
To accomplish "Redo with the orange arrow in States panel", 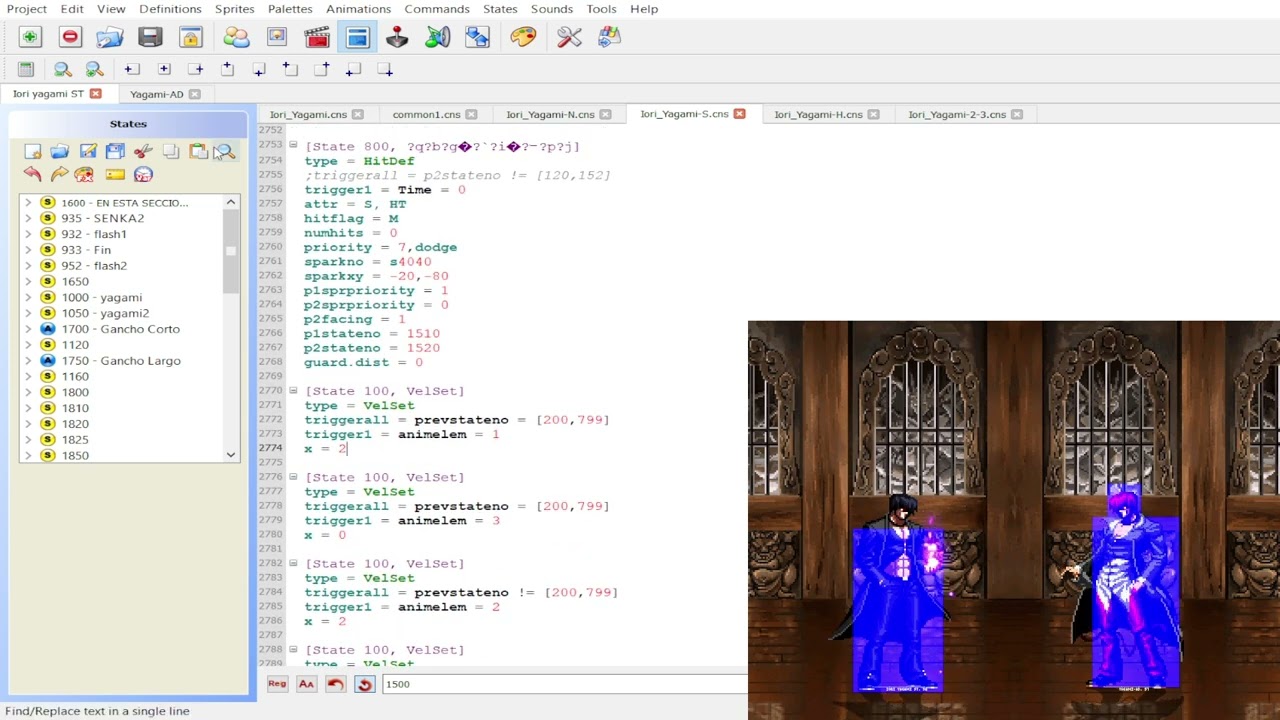I will coord(60,175).
